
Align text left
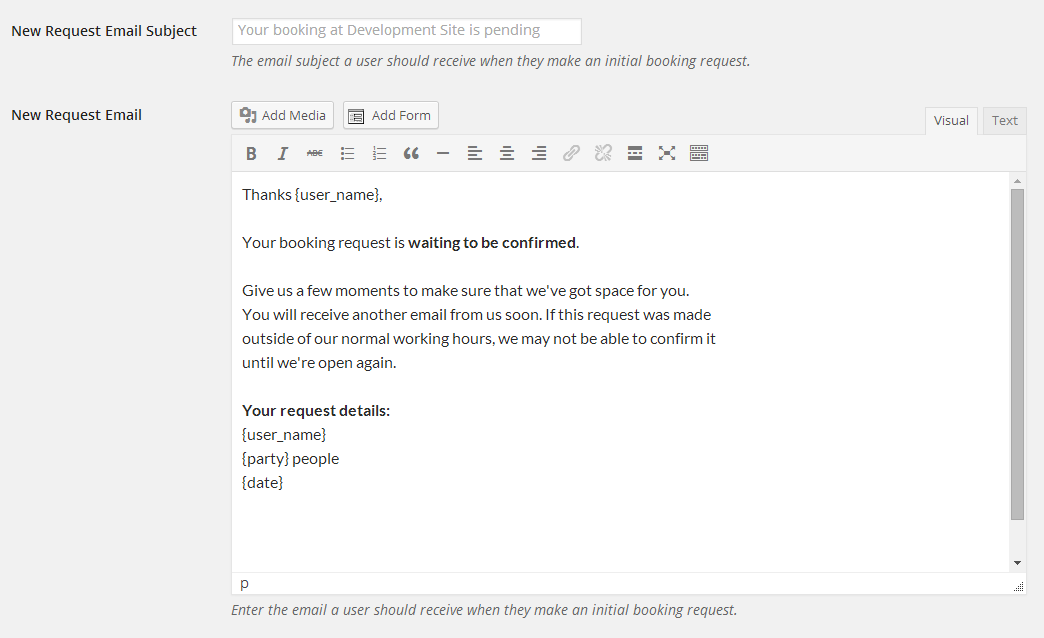[475, 153]
